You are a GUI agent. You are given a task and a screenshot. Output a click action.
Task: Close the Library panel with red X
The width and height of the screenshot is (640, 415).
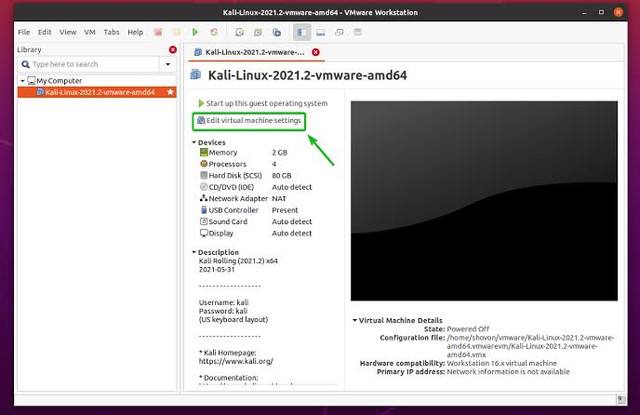click(x=173, y=49)
